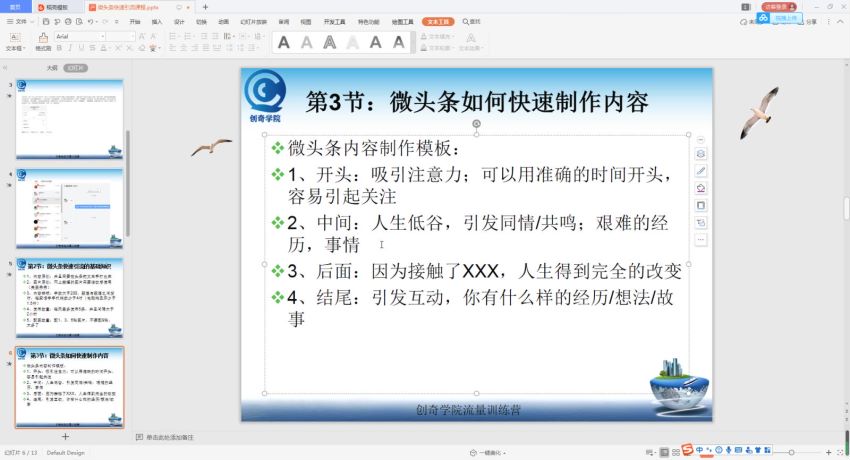This screenshot has height=460, width=850.
Task: Click the notes area 单击此处添加备注
Action: pos(170,437)
